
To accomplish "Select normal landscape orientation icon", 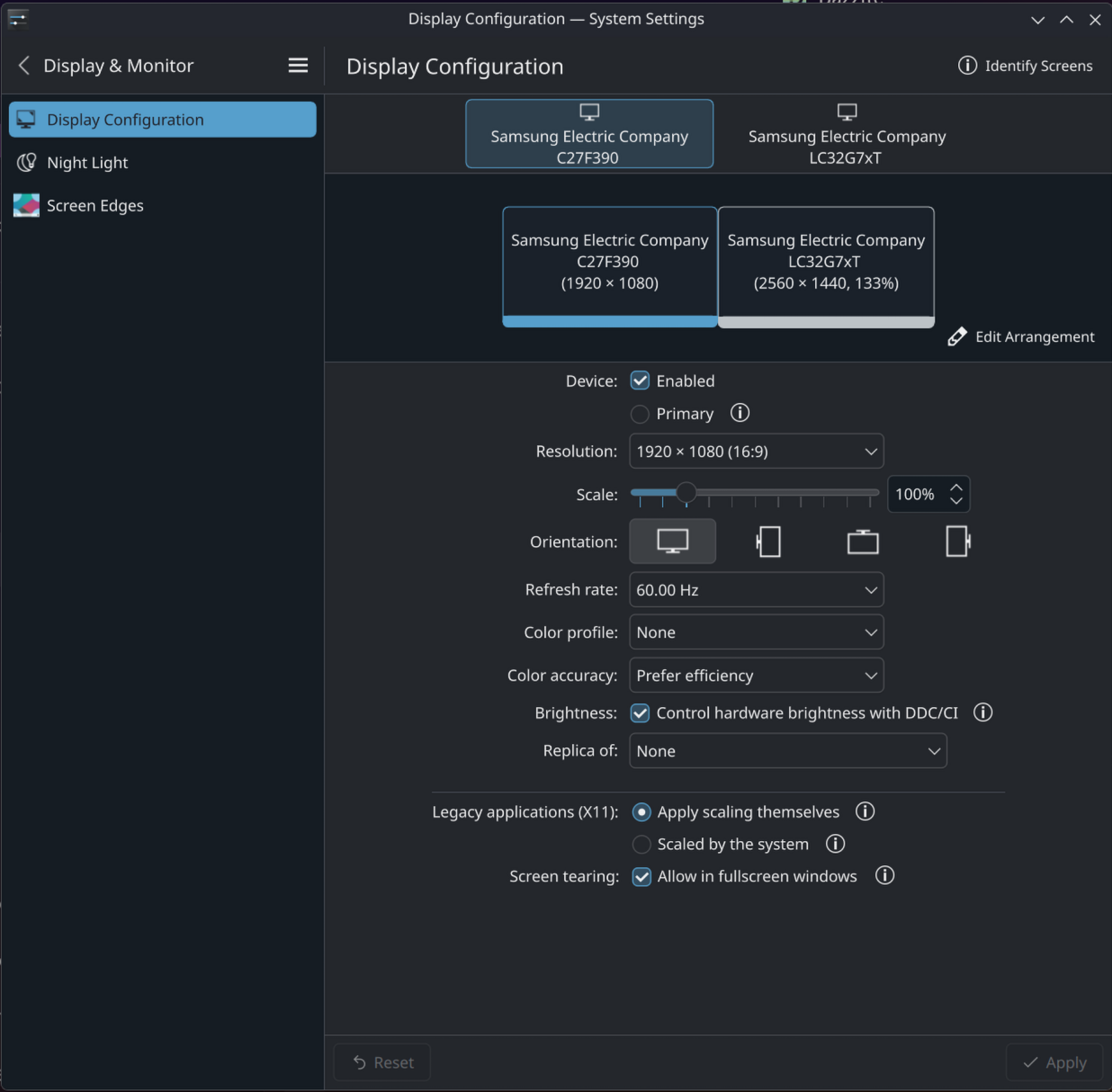I will tap(672, 542).
